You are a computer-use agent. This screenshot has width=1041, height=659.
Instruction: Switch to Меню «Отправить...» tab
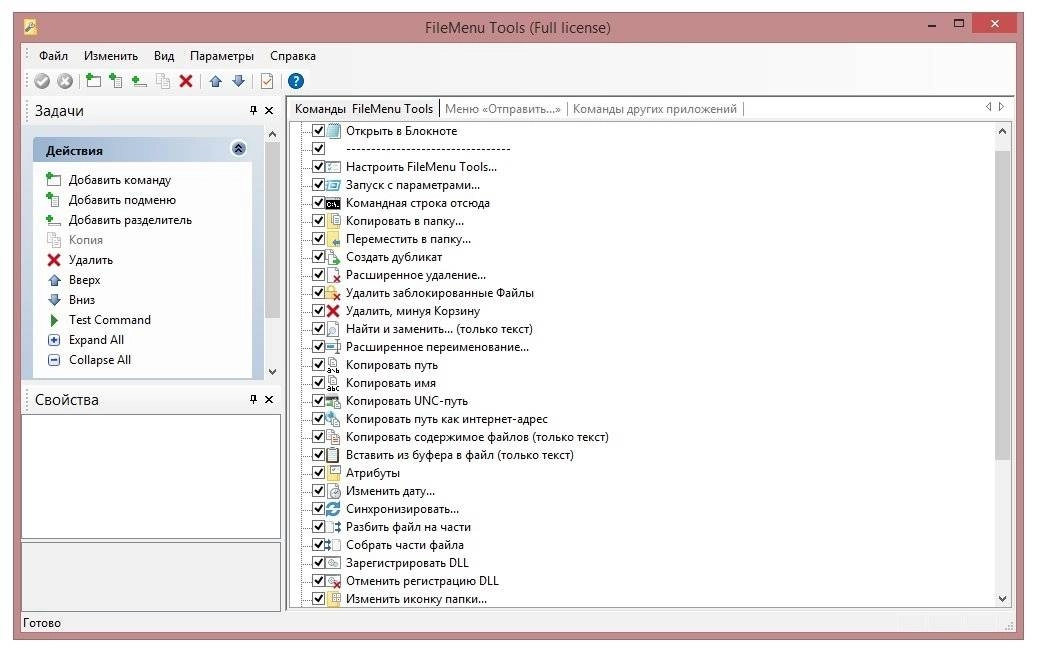(503, 109)
